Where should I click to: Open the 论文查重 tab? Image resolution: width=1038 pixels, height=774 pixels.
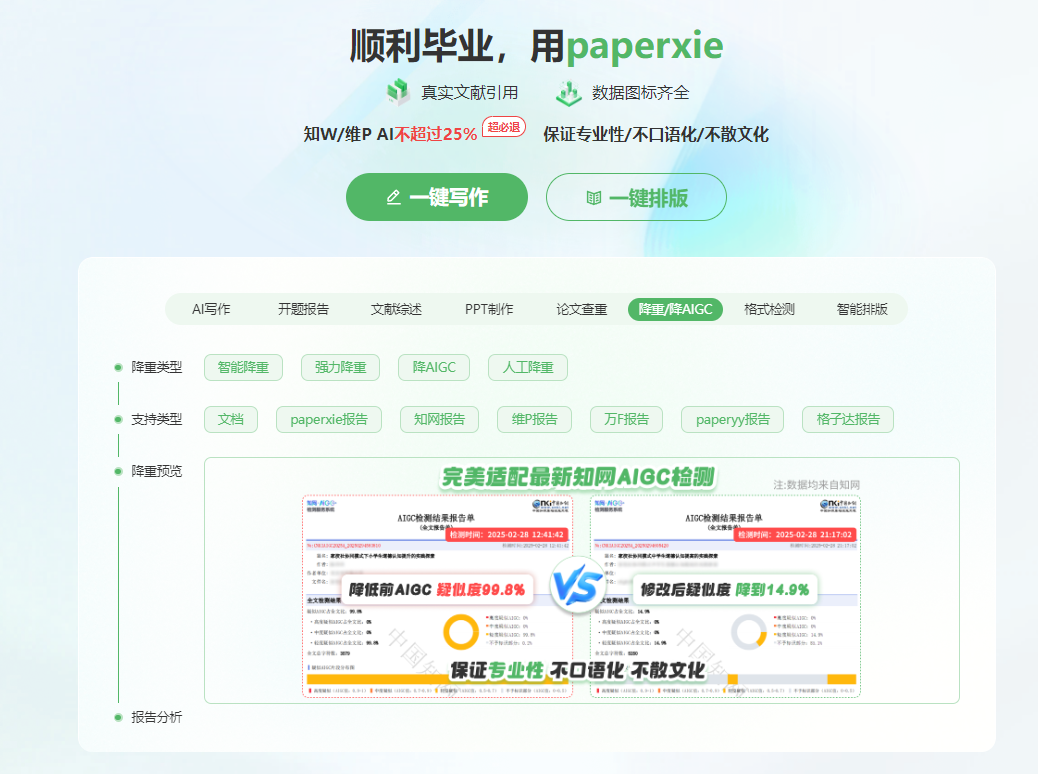(x=582, y=309)
